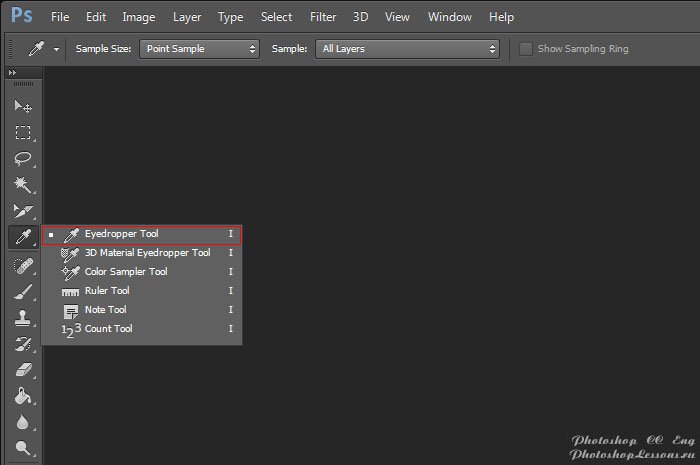Screen dimensions: 700x465
Task: Activate the Magic Wand tool
Action: [x=23, y=185]
